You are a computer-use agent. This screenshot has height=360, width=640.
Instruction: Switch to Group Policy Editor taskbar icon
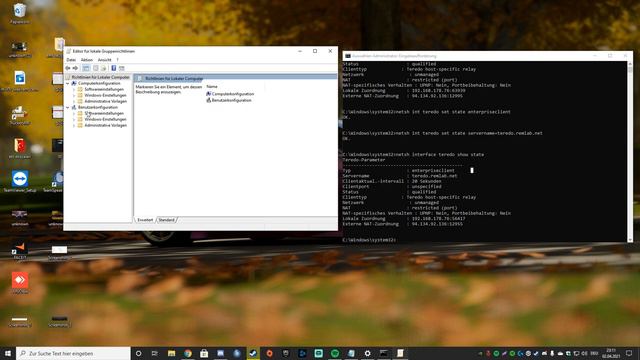click(400, 353)
